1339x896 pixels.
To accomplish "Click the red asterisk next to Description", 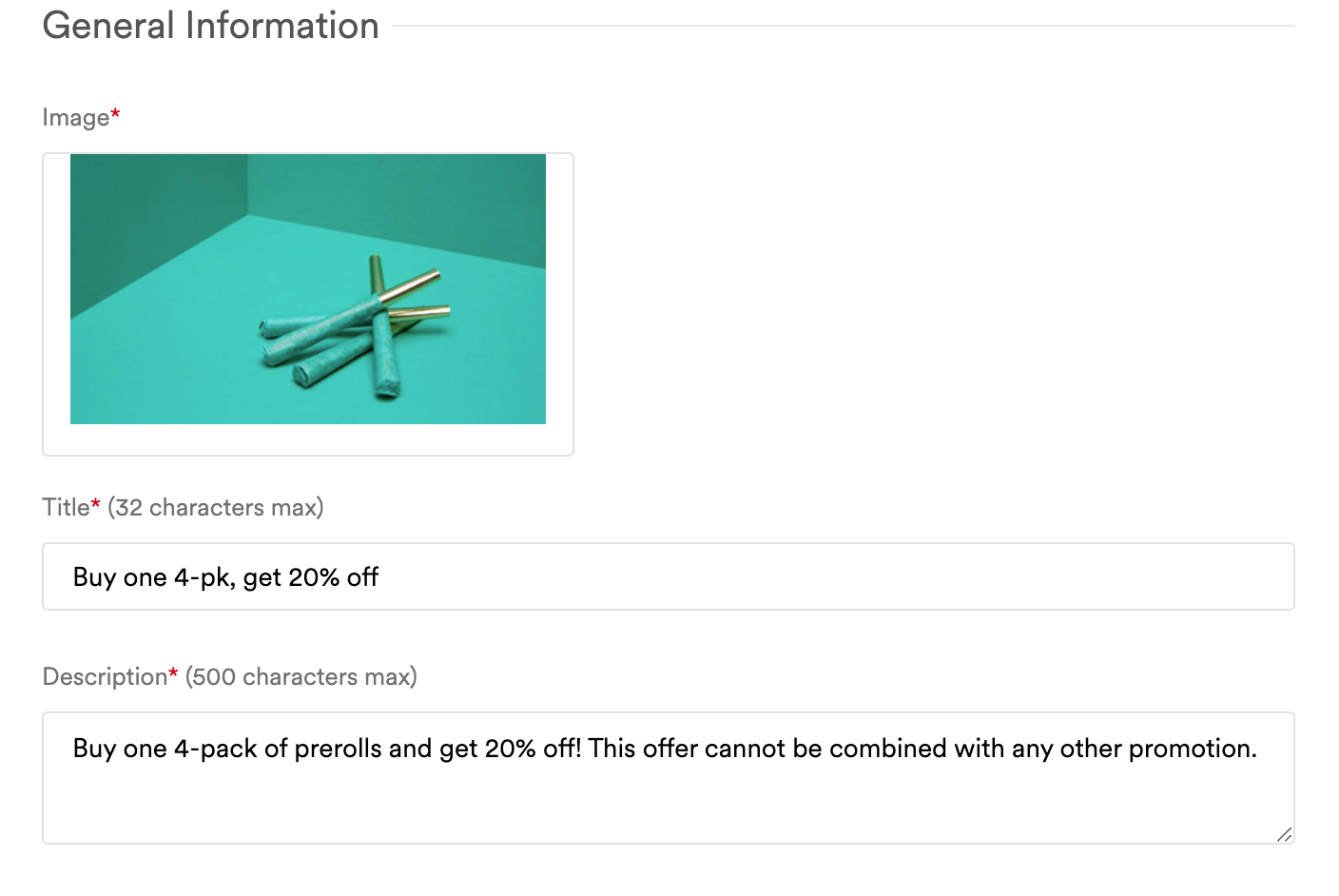I will tap(175, 671).
